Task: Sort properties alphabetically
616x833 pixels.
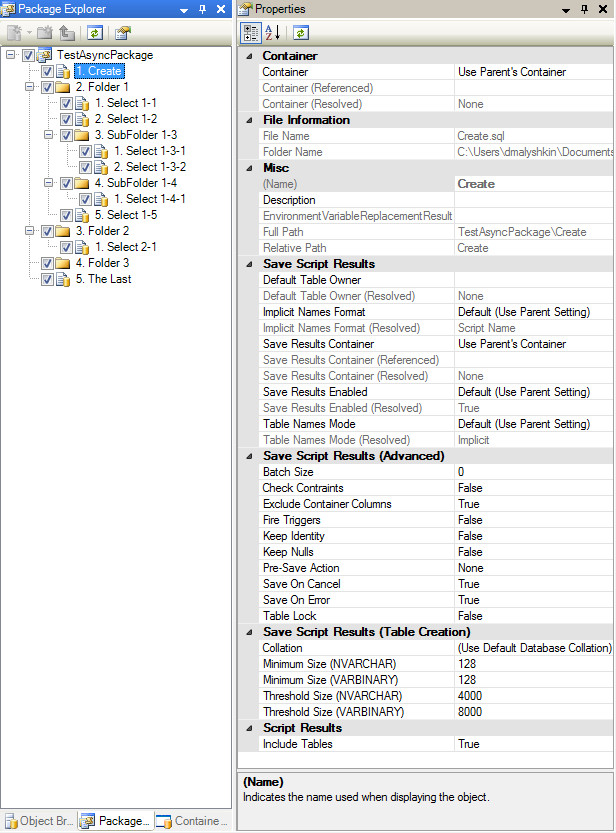Action: pyautogui.click(x=272, y=33)
